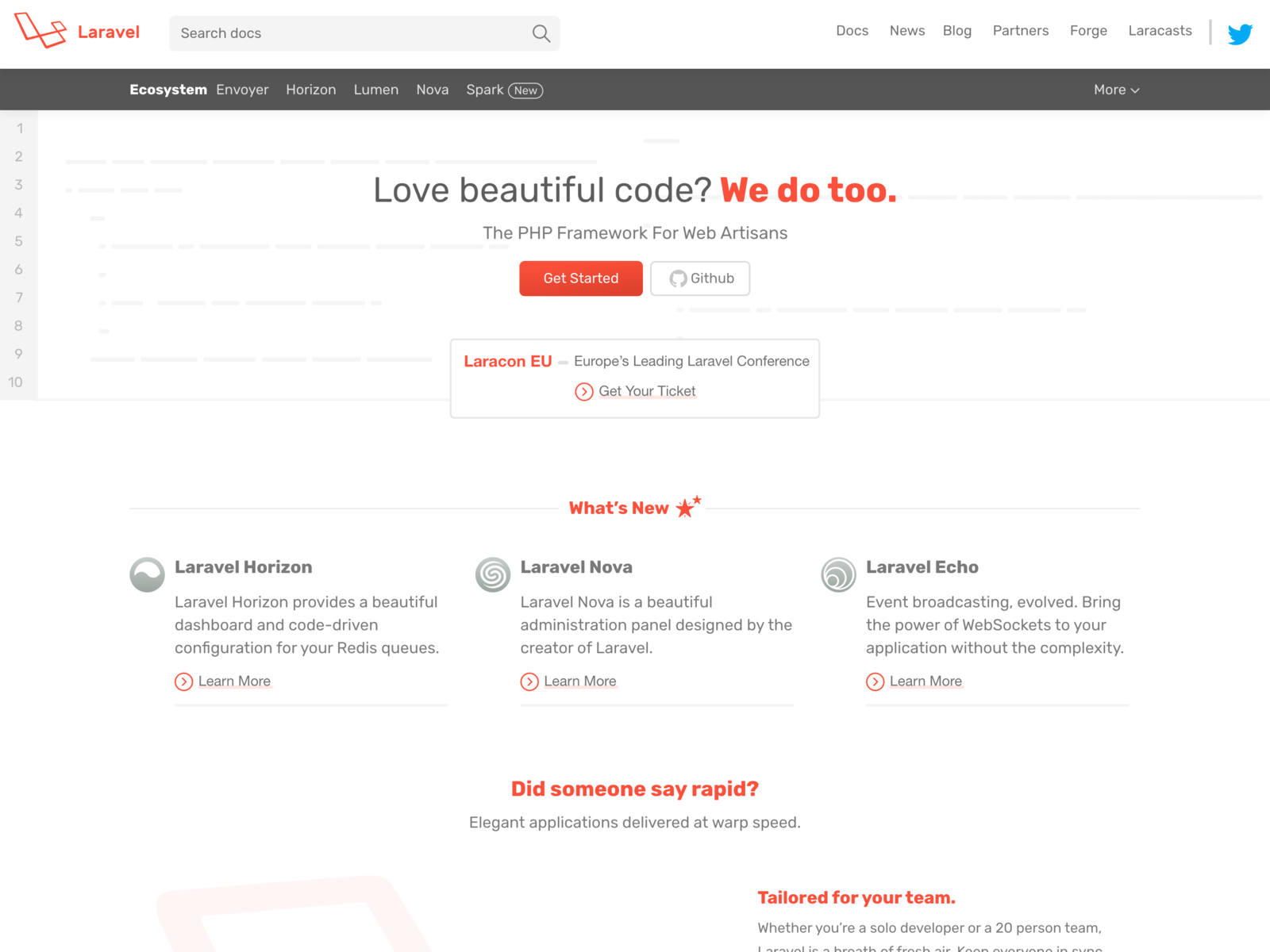Click the Github button
The height and width of the screenshot is (952, 1270).
(x=700, y=278)
